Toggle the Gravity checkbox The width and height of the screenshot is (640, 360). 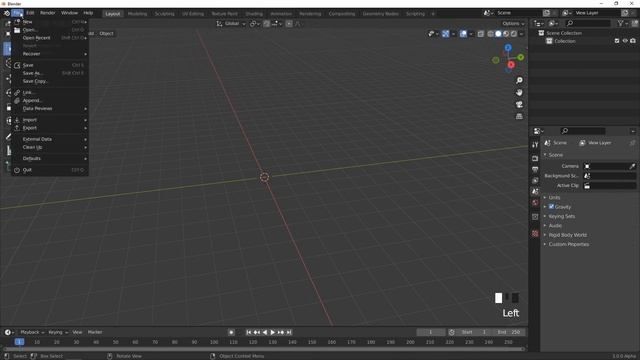551,207
